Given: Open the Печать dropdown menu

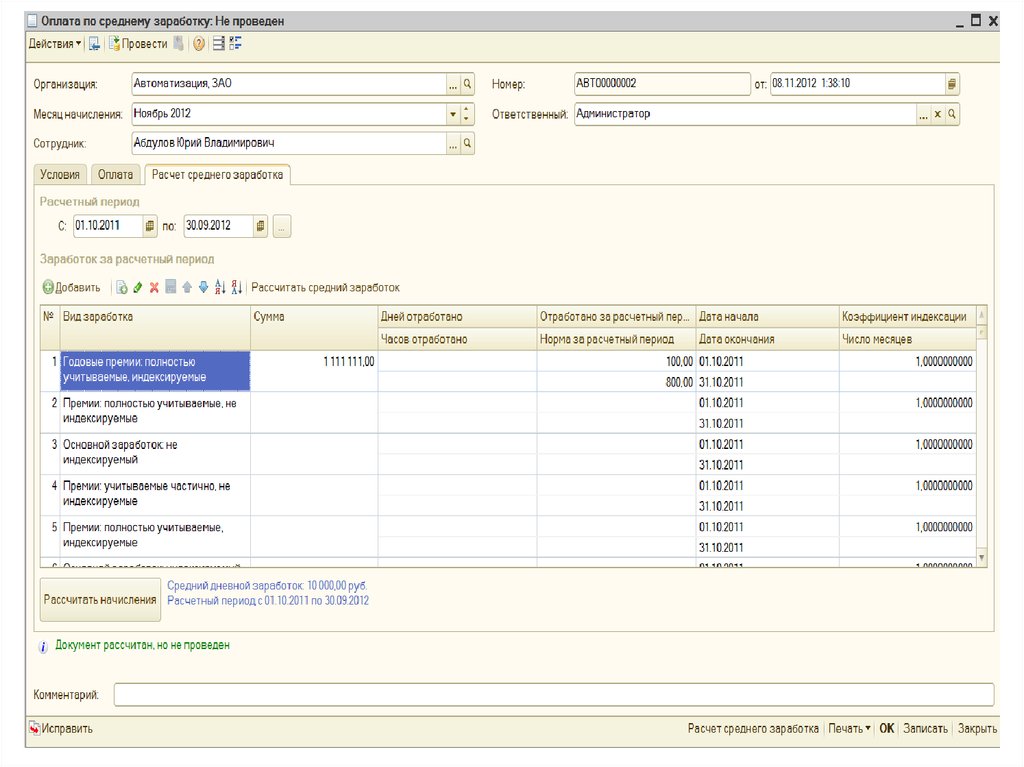Looking at the screenshot, I should (849, 729).
